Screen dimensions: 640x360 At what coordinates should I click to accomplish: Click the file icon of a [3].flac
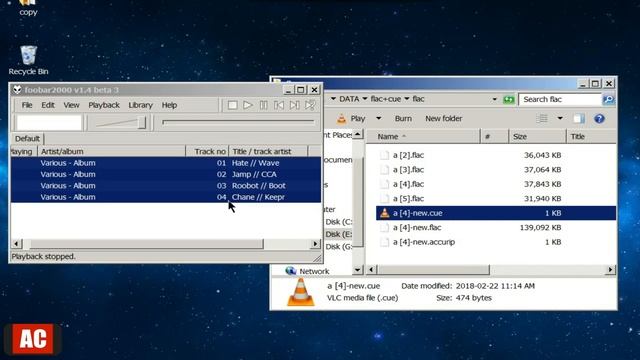click(x=384, y=169)
